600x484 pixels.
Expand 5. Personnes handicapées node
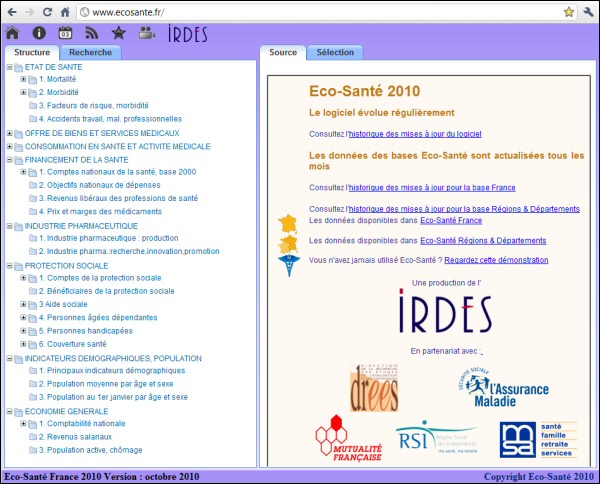23,331
